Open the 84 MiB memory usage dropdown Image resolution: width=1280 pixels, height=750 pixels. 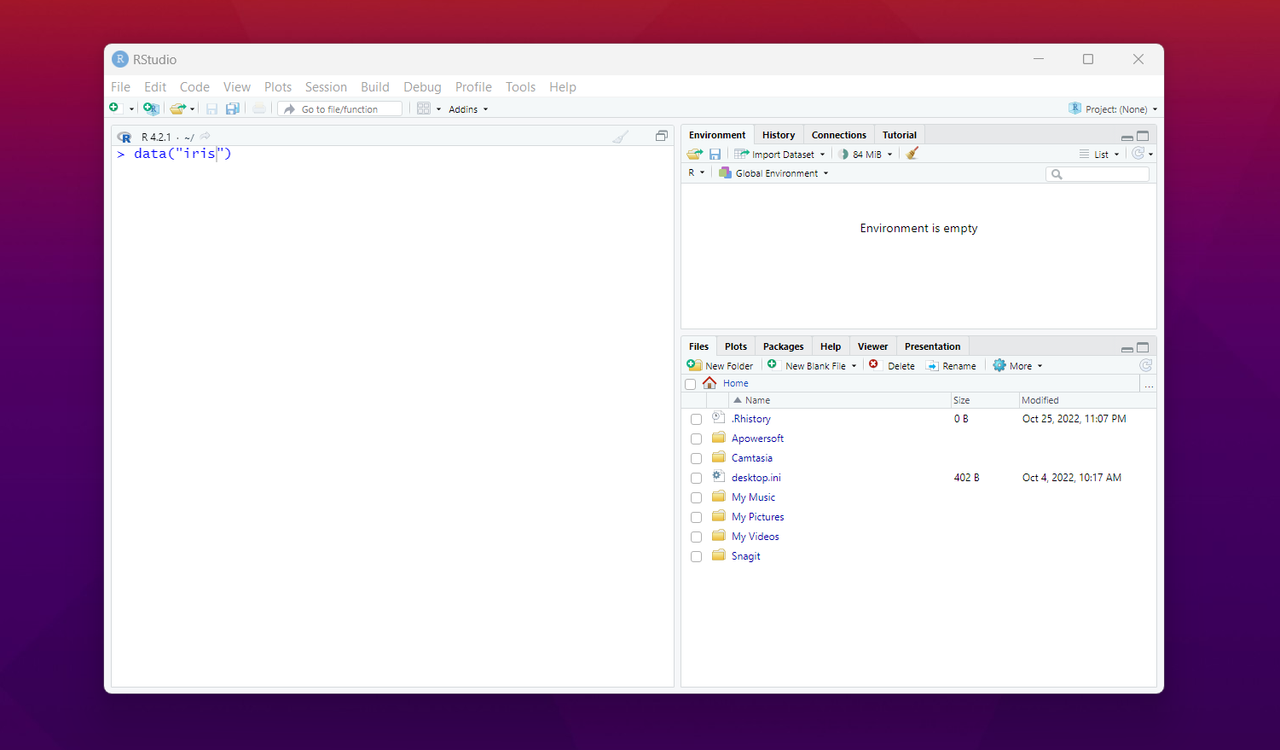[865, 154]
